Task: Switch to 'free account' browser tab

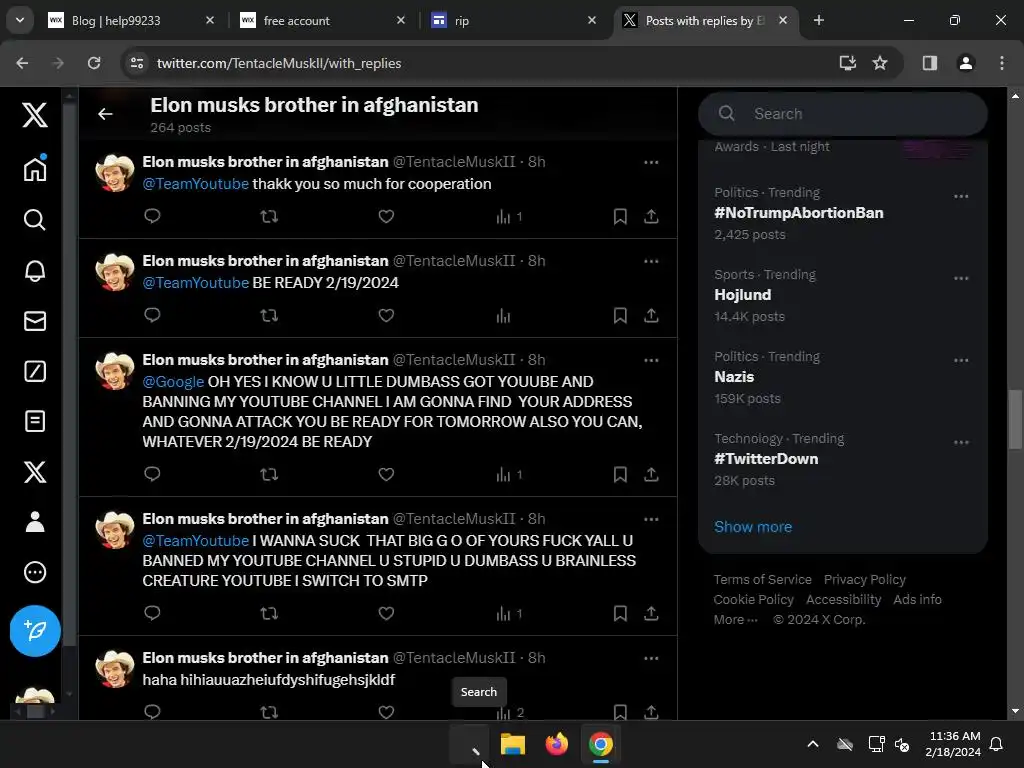Action: click(321, 20)
